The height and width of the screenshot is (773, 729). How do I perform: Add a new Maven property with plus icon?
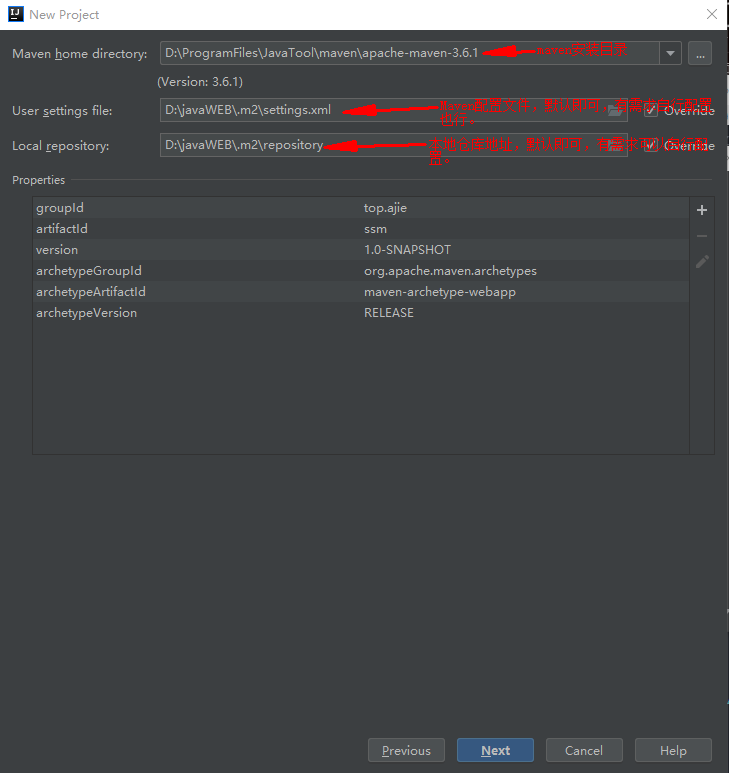(702, 210)
